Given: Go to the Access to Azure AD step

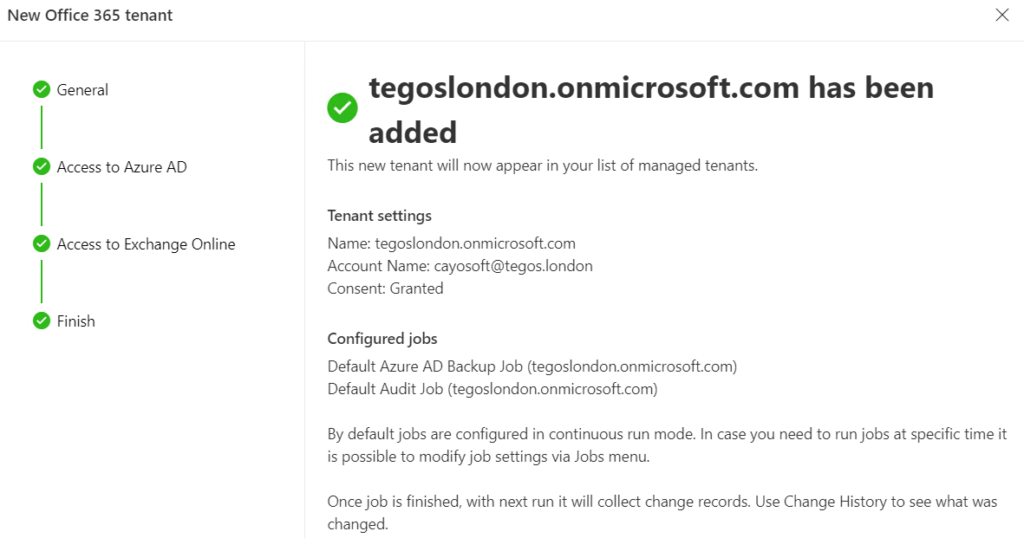Looking at the screenshot, I should pos(121,167).
